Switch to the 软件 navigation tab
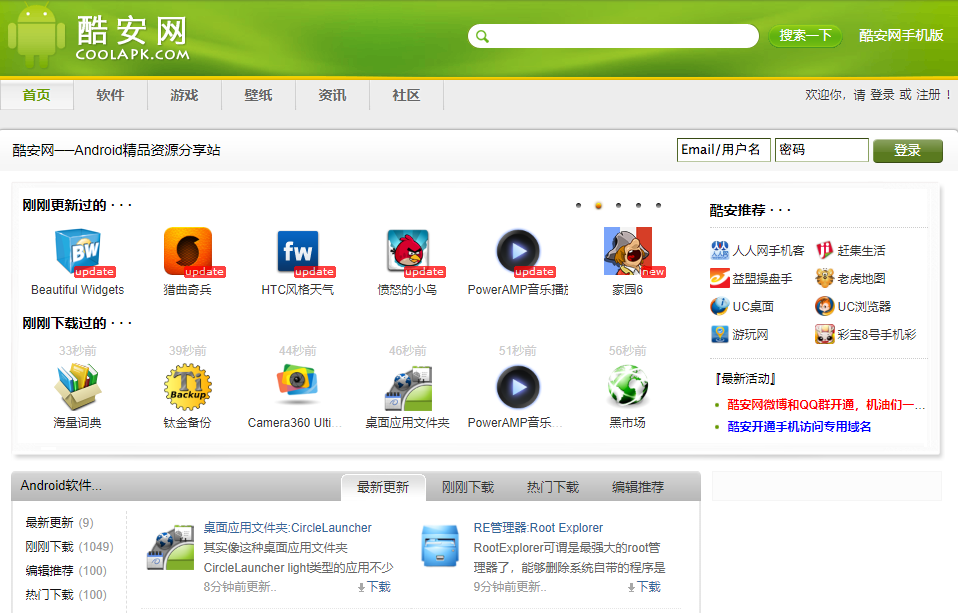 tap(110, 95)
